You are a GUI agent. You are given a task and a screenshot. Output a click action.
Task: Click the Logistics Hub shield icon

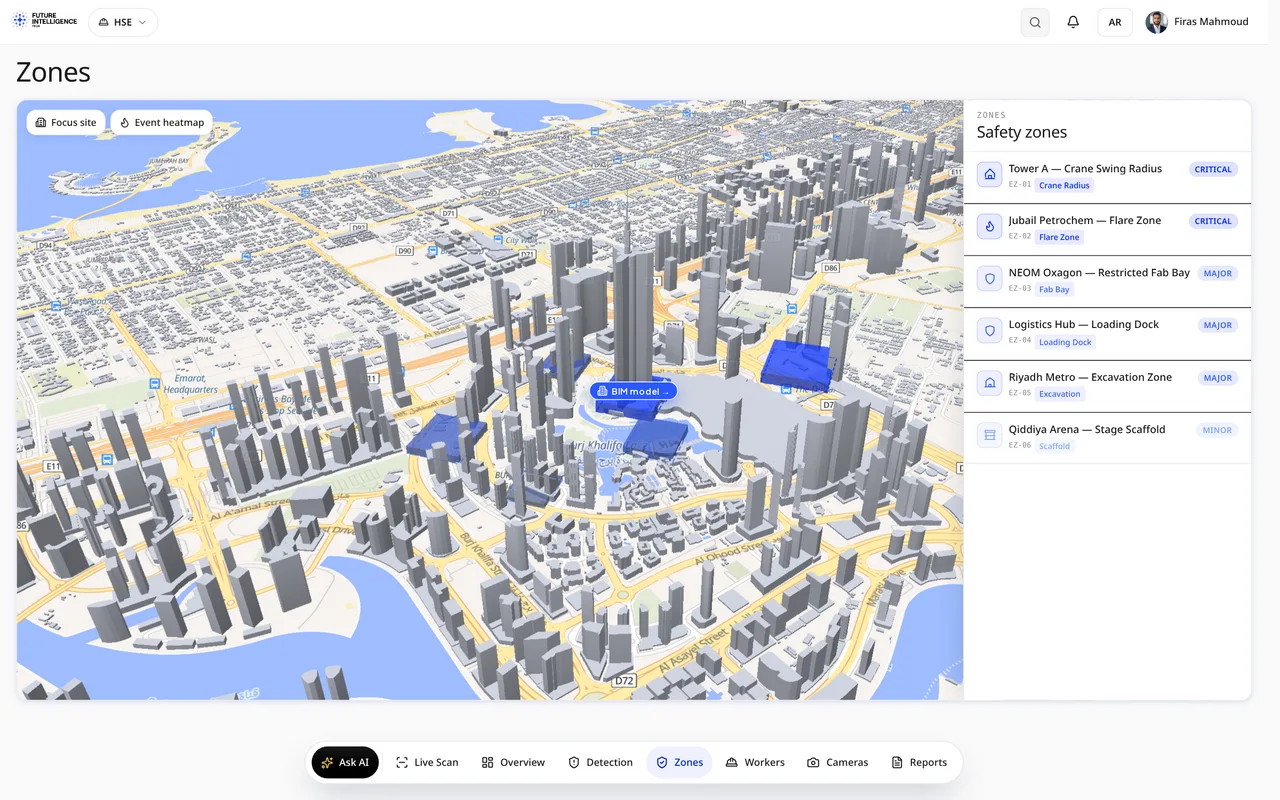(990, 331)
